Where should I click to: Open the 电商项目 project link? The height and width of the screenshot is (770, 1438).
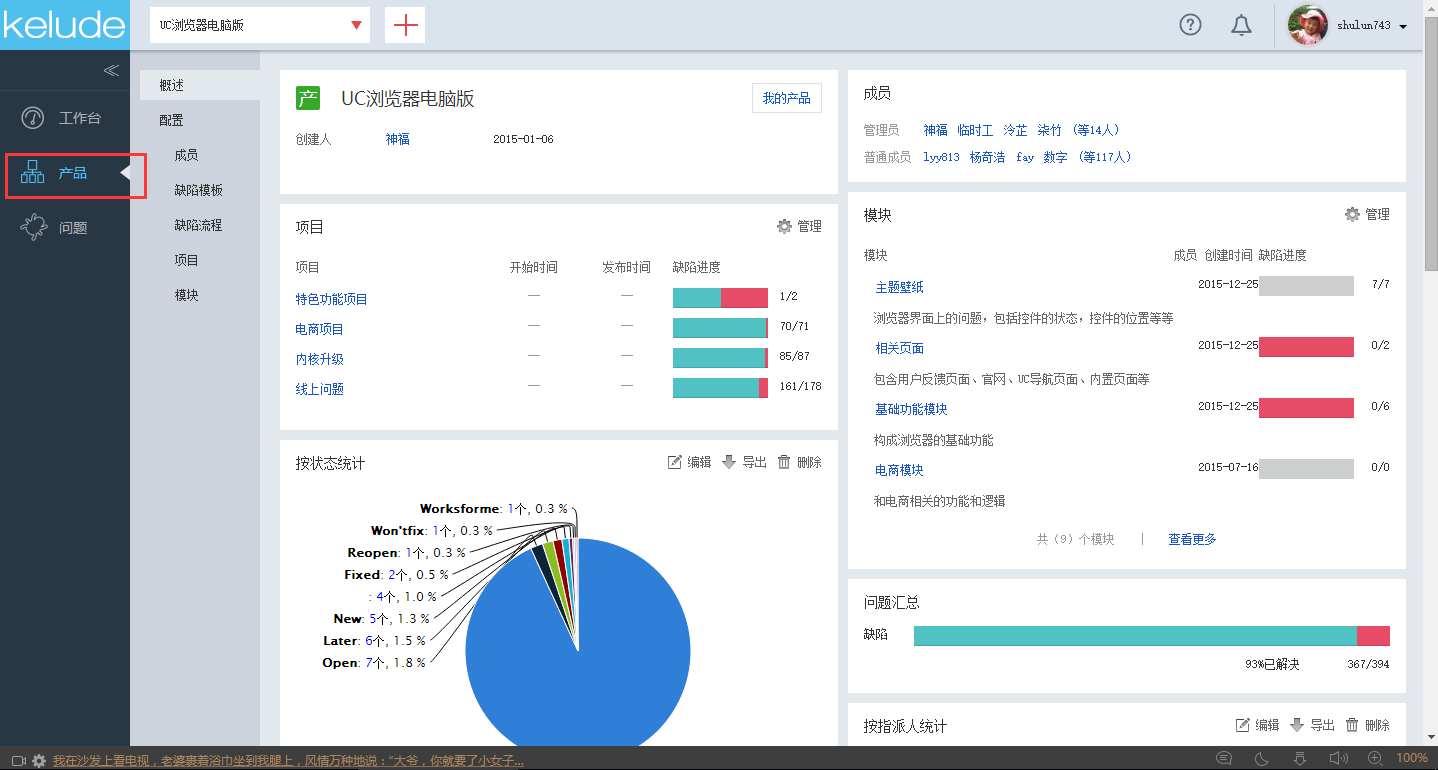click(320, 329)
